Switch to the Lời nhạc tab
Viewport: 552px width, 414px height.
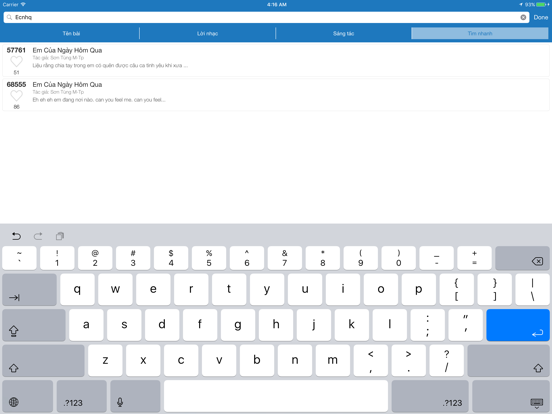click(x=207, y=33)
